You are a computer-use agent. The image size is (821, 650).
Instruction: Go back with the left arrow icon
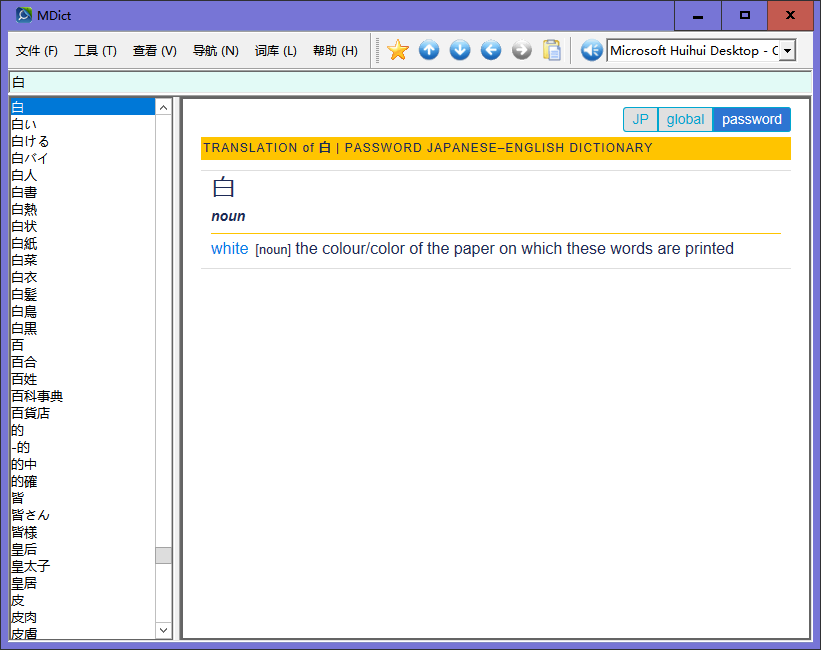(x=491, y=50)
